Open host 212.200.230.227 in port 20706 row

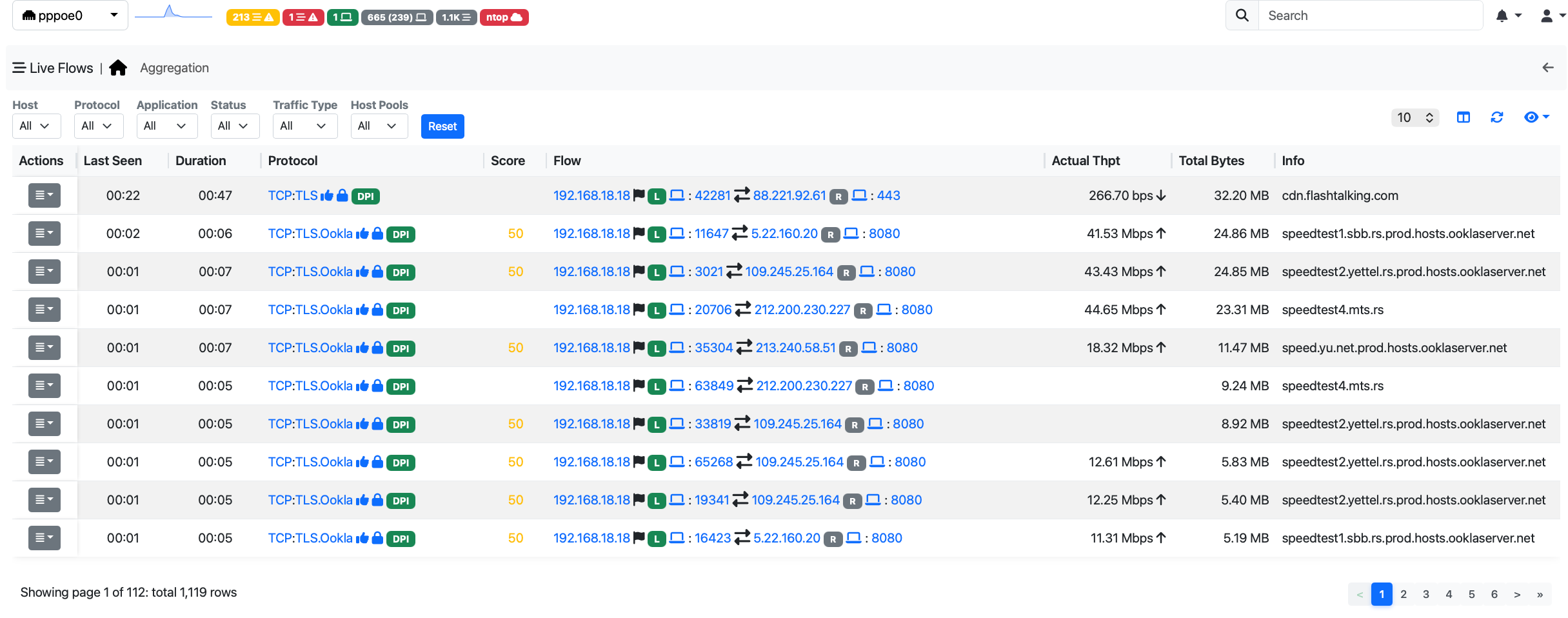tap(802, 310)
